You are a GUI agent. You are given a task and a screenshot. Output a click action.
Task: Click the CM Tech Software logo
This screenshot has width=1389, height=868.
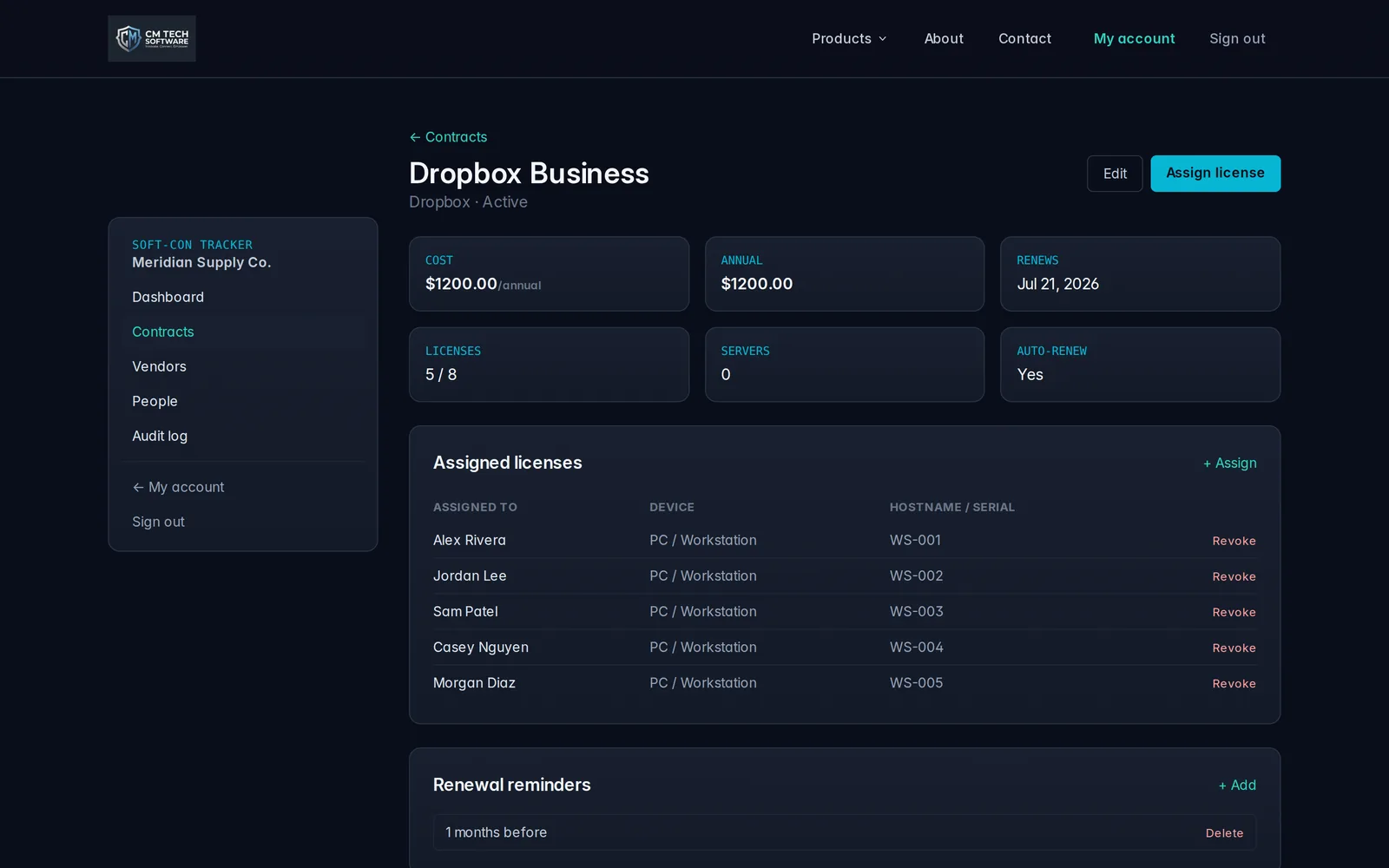152,38
